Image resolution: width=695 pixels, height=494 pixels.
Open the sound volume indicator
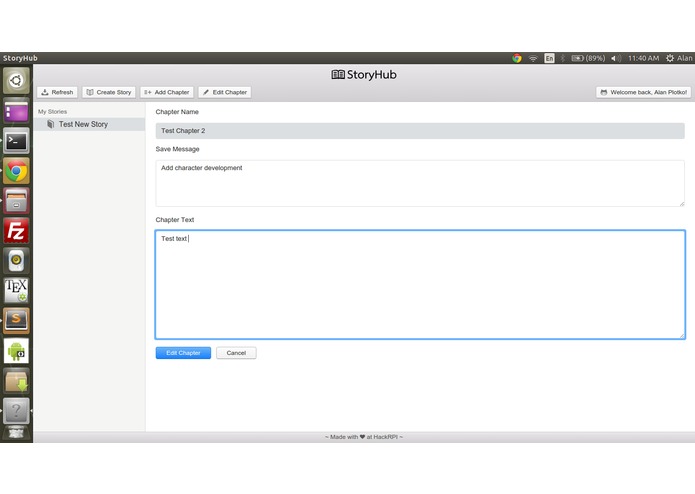616,58
